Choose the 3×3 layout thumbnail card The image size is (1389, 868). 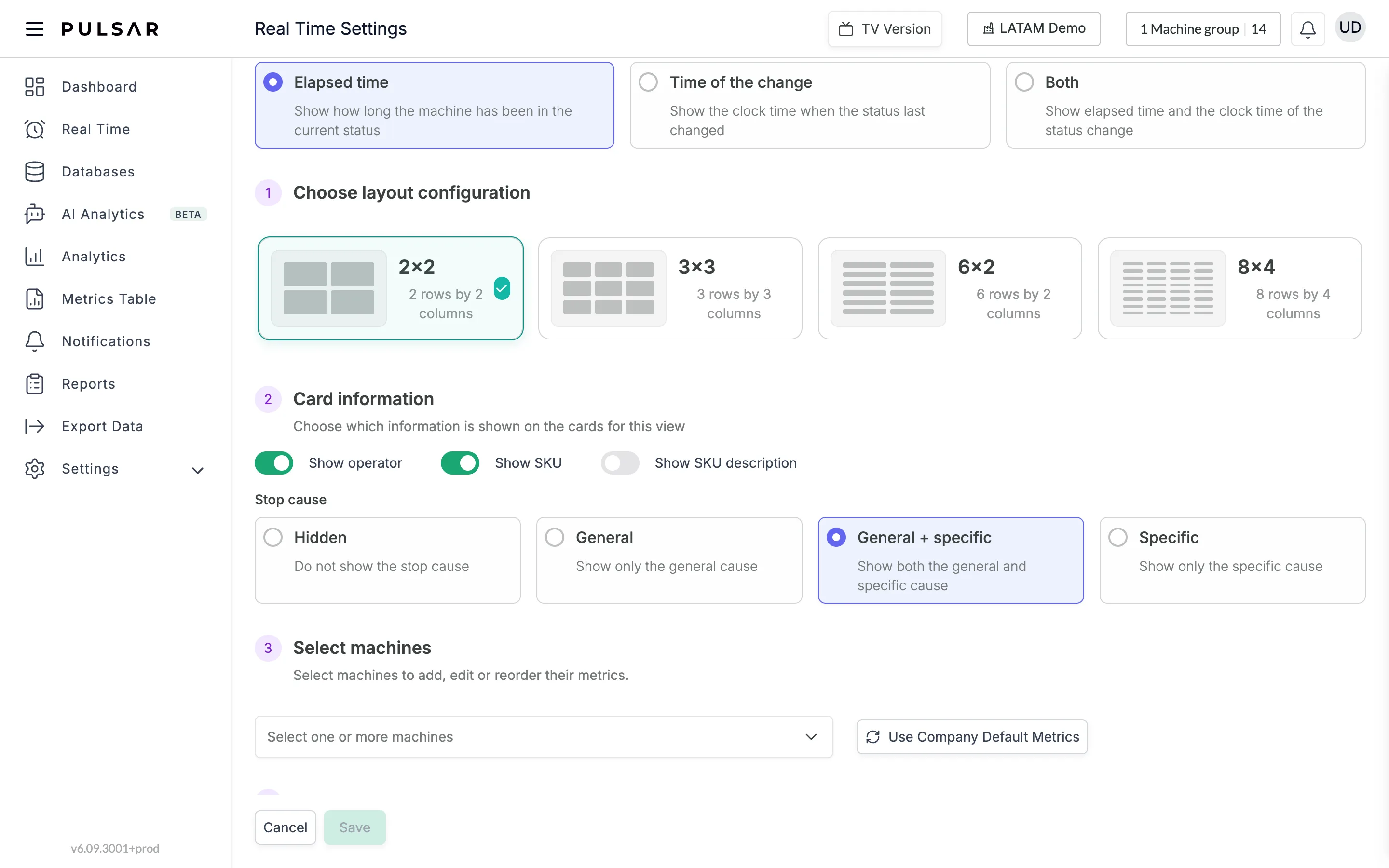coord(670,288)
